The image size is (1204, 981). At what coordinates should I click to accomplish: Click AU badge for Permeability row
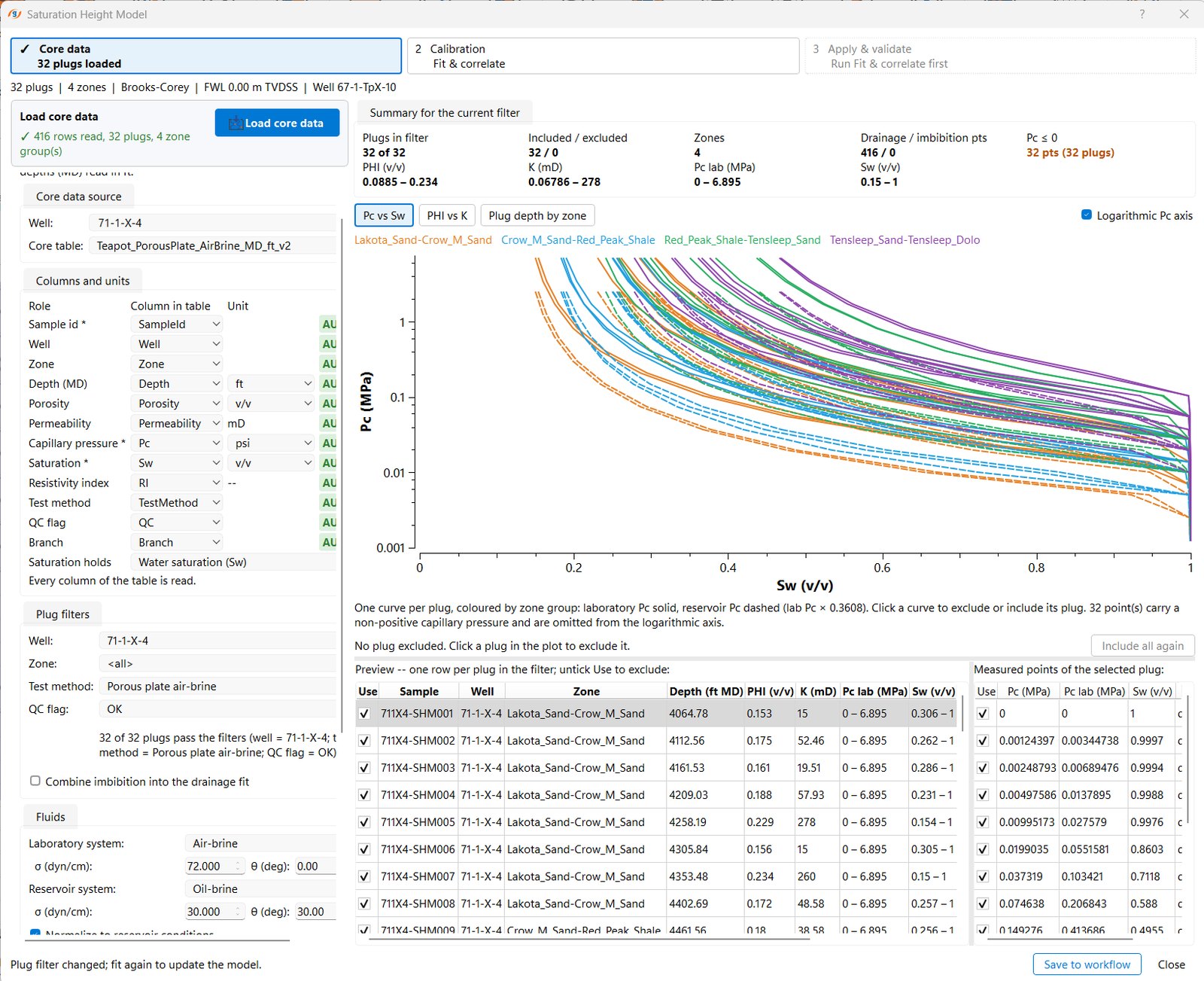329,424
